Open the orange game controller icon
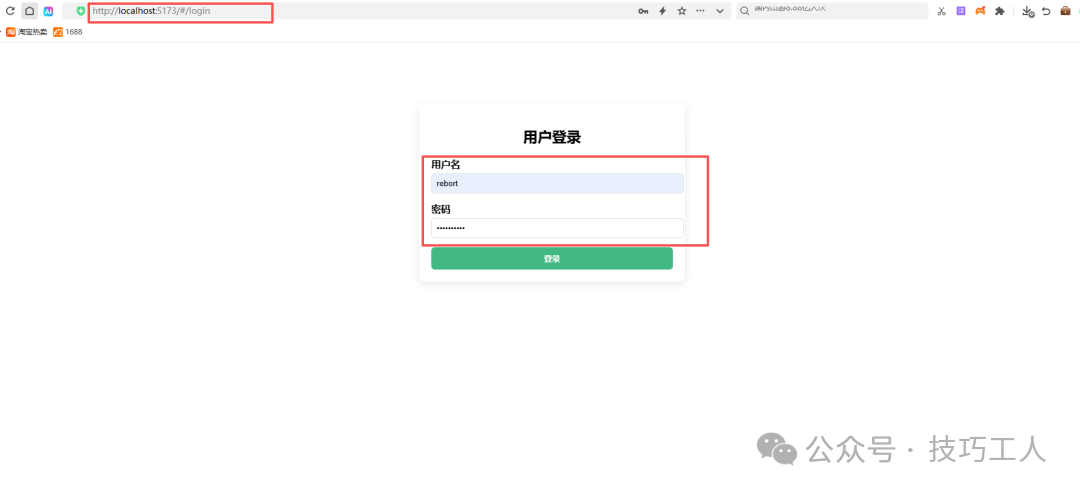This screenshot has height=492, width=1080. pyautogui.click(x=980, y=11)
